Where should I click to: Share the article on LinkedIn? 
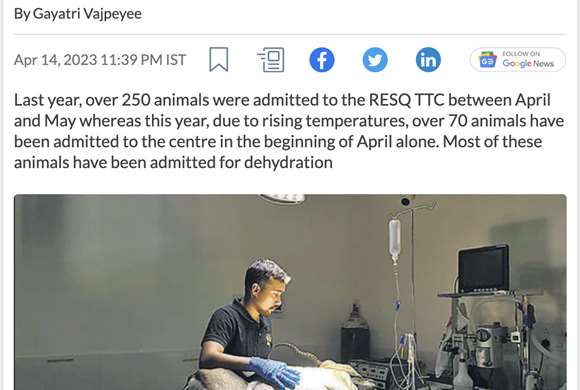tap(428, 60)
